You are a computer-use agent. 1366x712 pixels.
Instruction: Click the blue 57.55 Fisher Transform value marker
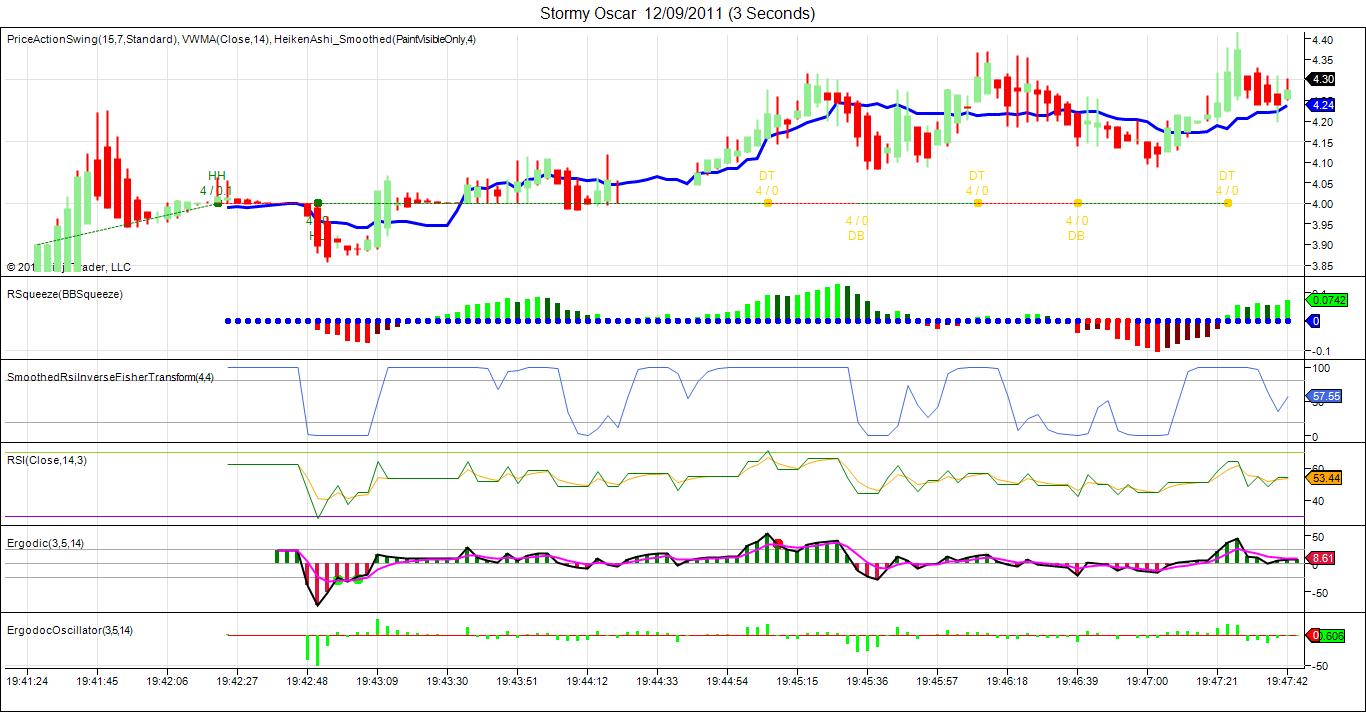(1324, 397)
